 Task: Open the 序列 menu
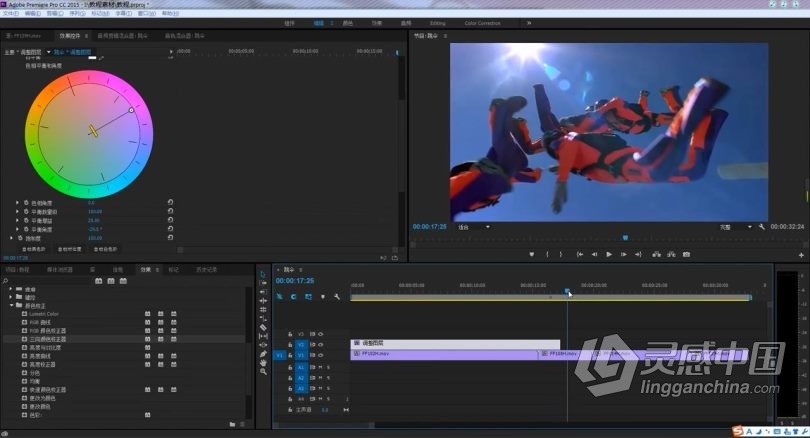click(77, 13)
